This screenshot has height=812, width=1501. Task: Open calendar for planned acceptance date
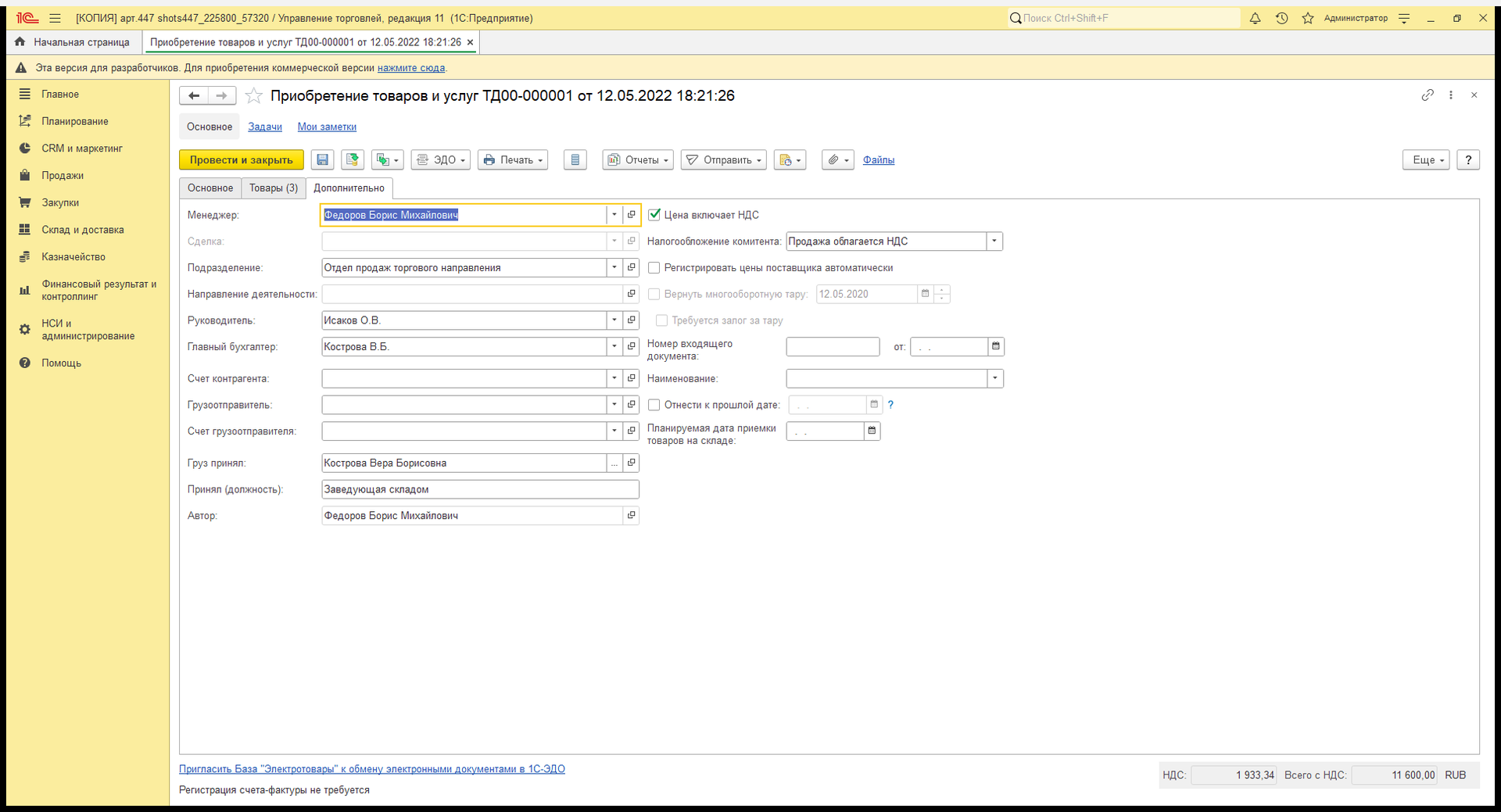[872, 431]
